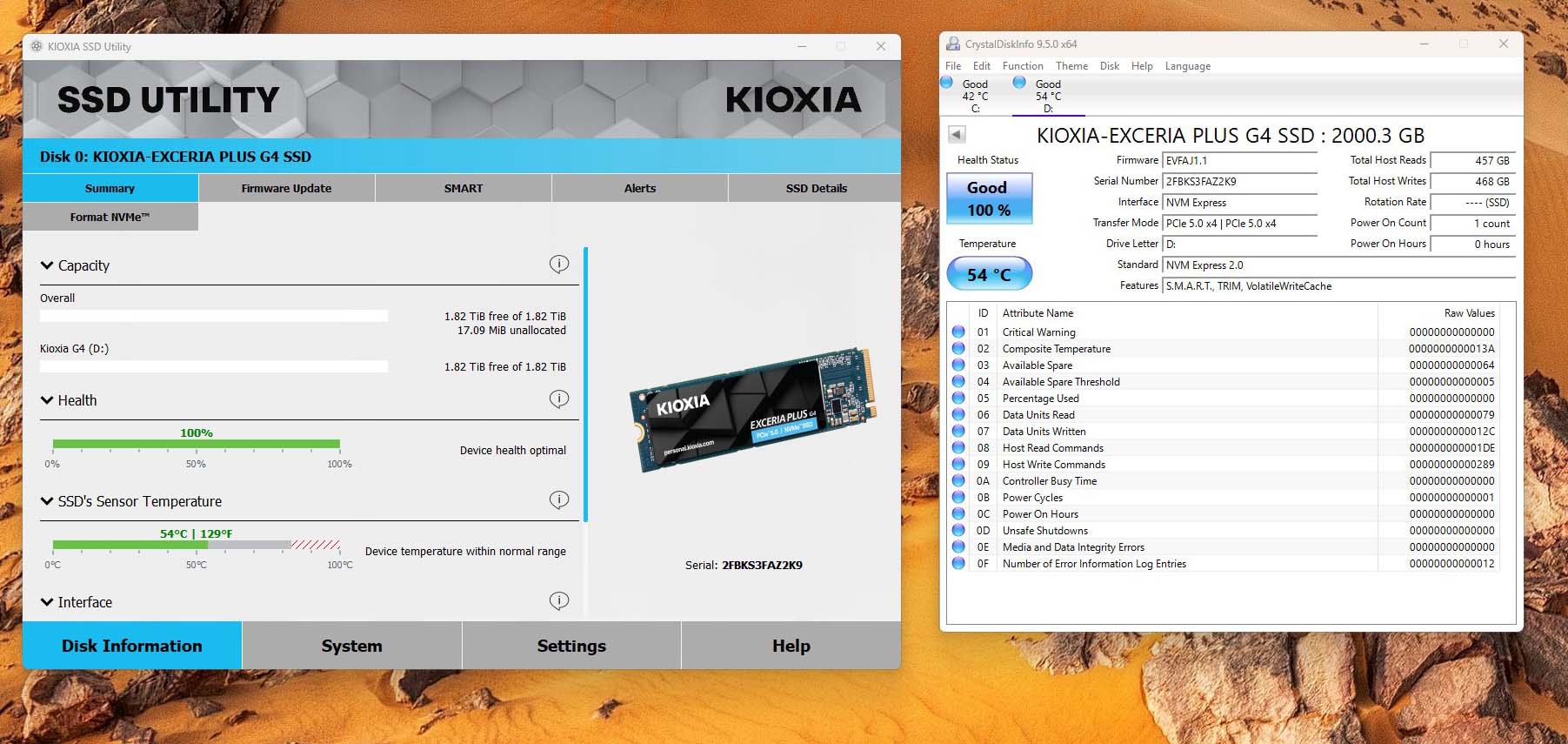Image resolution: width=1568 pixels, height=744 pixels.
Task: Click the previous disk arrow in CrystalDiskInfo
Action: (957, 134)
